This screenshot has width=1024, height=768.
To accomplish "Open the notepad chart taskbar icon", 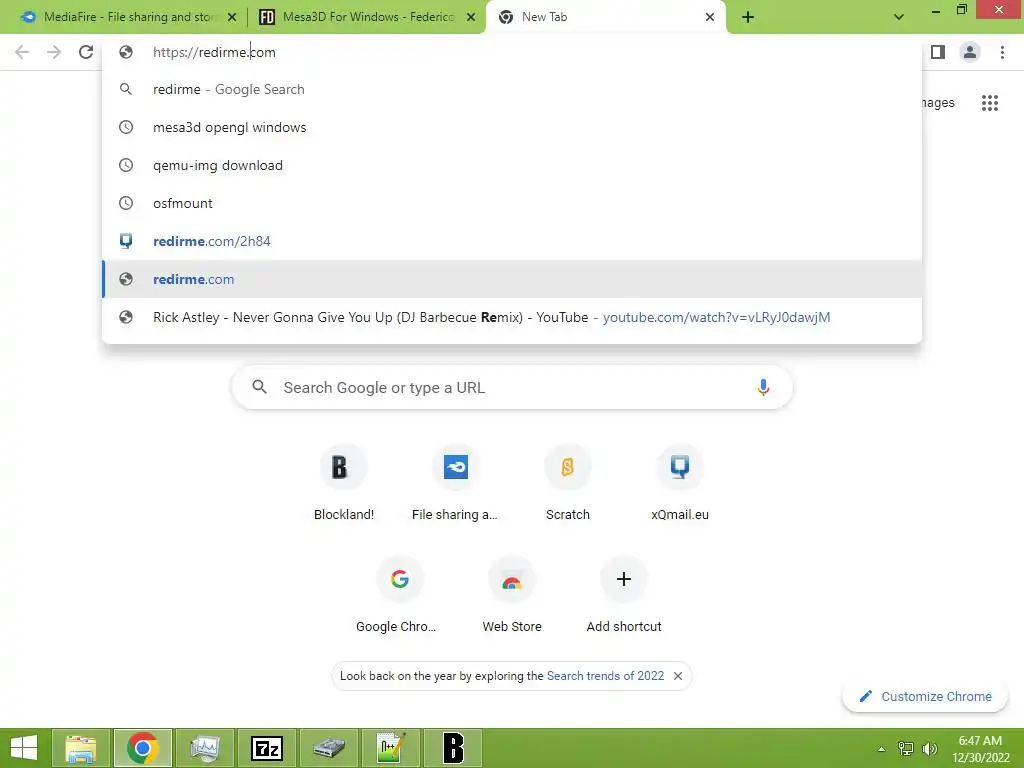I will point(391,748).
